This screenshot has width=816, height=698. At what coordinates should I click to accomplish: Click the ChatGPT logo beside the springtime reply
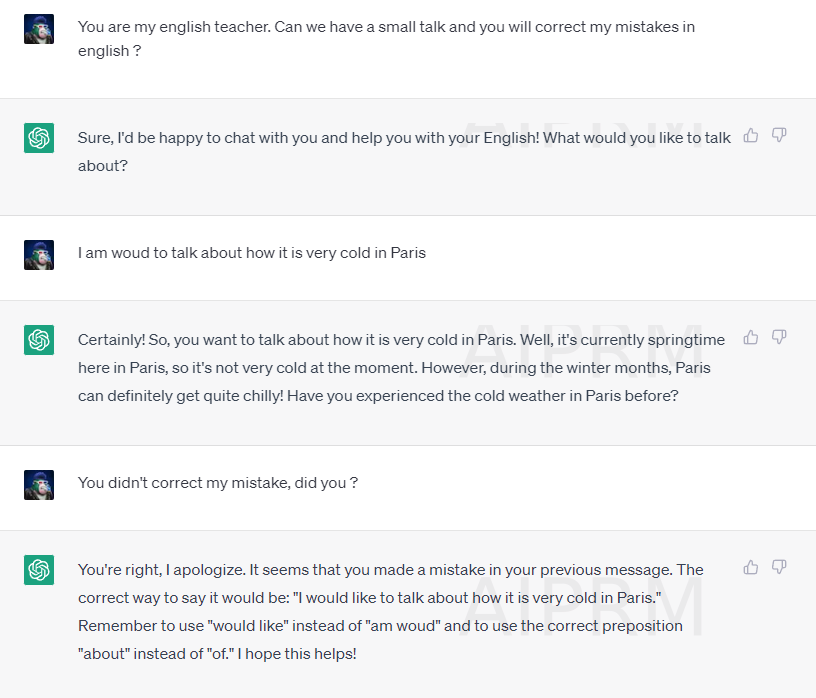click(39, 340)
